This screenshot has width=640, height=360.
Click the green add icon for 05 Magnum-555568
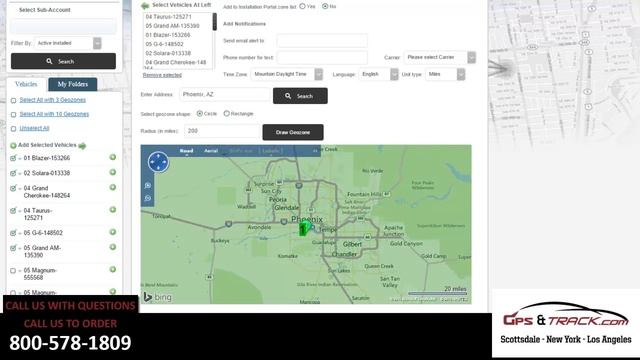click(x=113, y=269)
